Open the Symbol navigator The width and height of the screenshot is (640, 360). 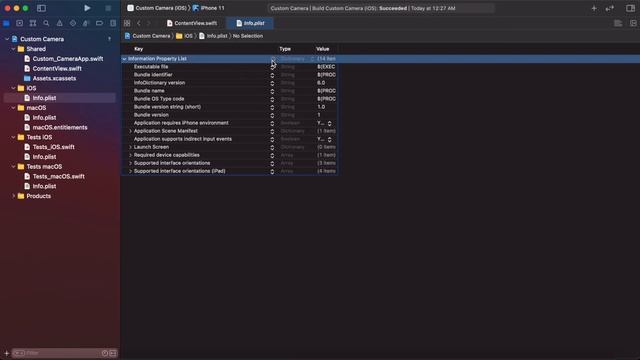(x=33, y=23)
